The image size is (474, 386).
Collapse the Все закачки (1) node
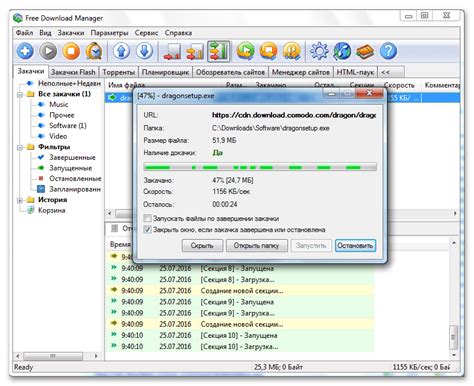[x=20, y=94]
